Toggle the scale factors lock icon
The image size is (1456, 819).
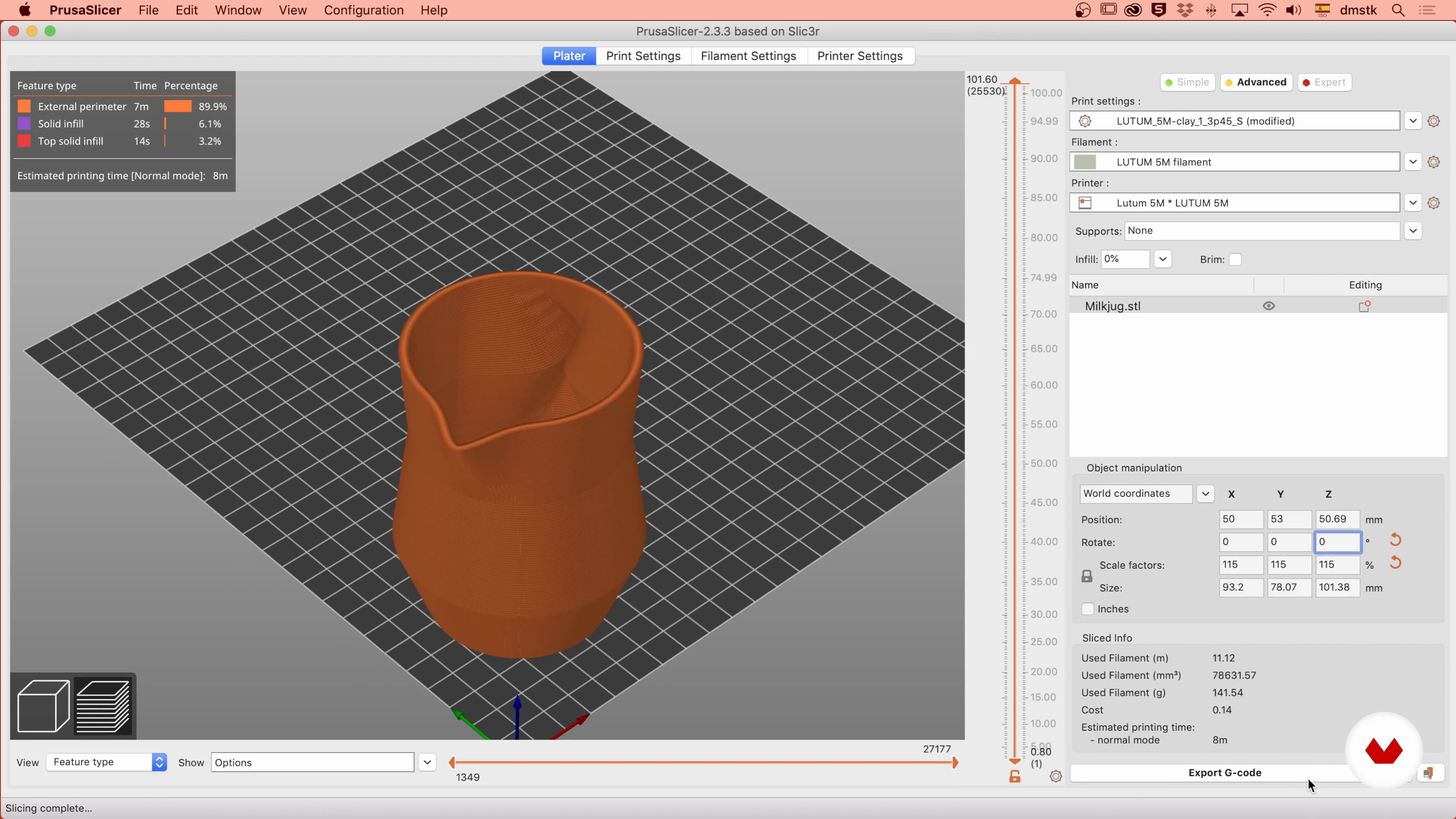[1086, 576]
